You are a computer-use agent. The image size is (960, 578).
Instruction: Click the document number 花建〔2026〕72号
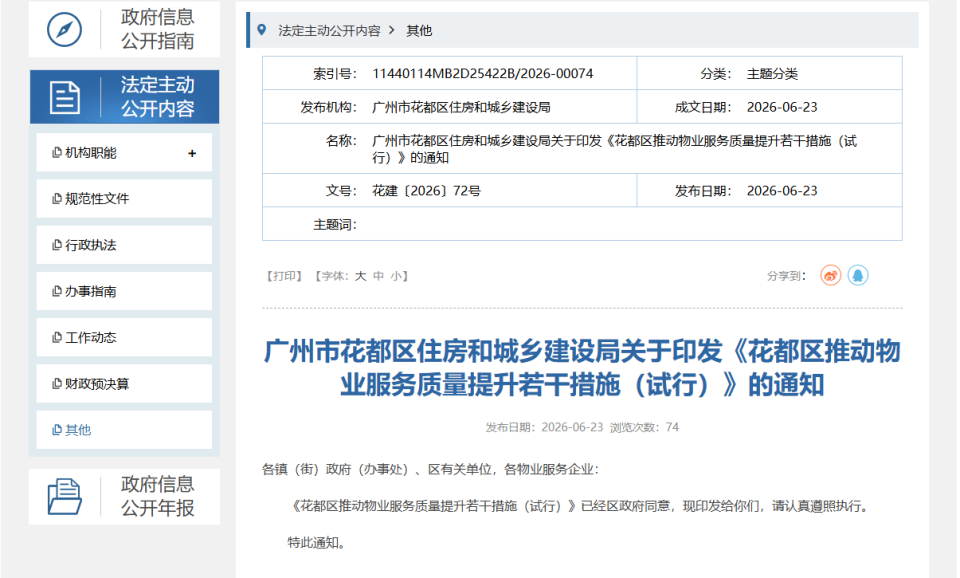(426, 191)
